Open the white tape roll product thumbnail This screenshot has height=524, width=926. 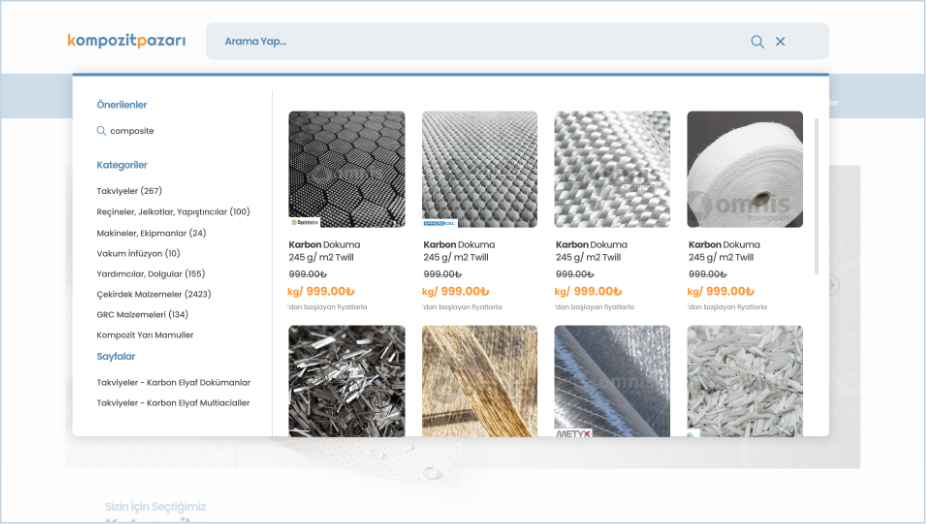click(x=745, y=169)
